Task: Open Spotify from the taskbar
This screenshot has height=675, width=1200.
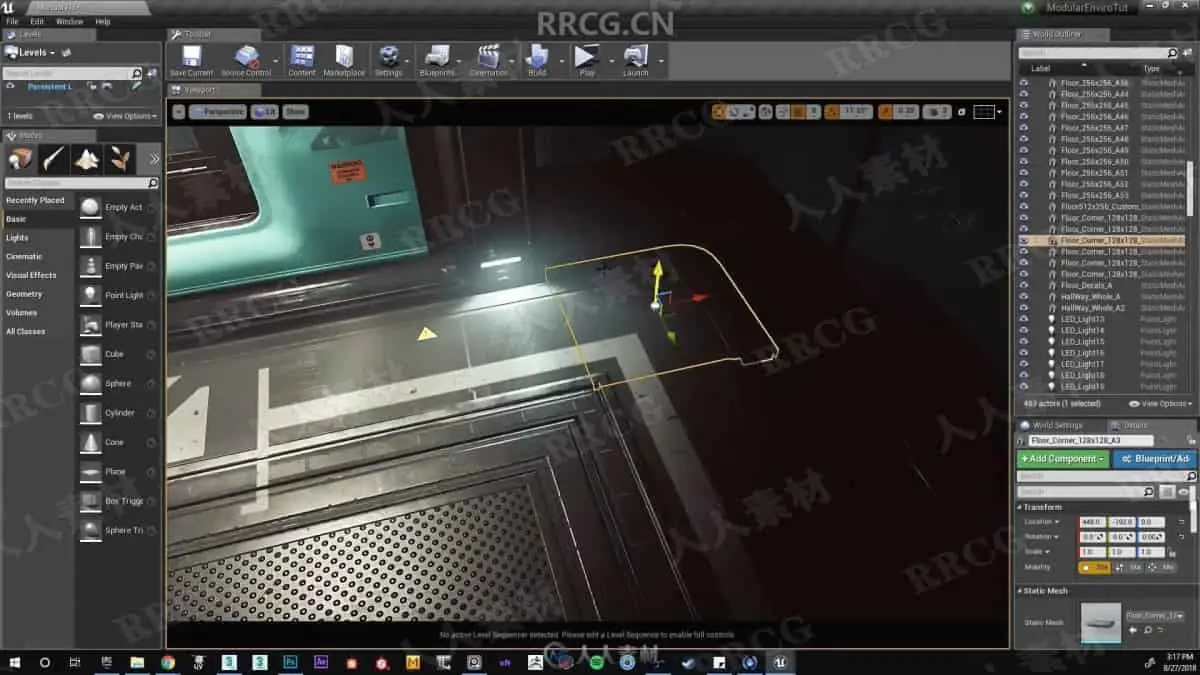Action: (595, 662)
